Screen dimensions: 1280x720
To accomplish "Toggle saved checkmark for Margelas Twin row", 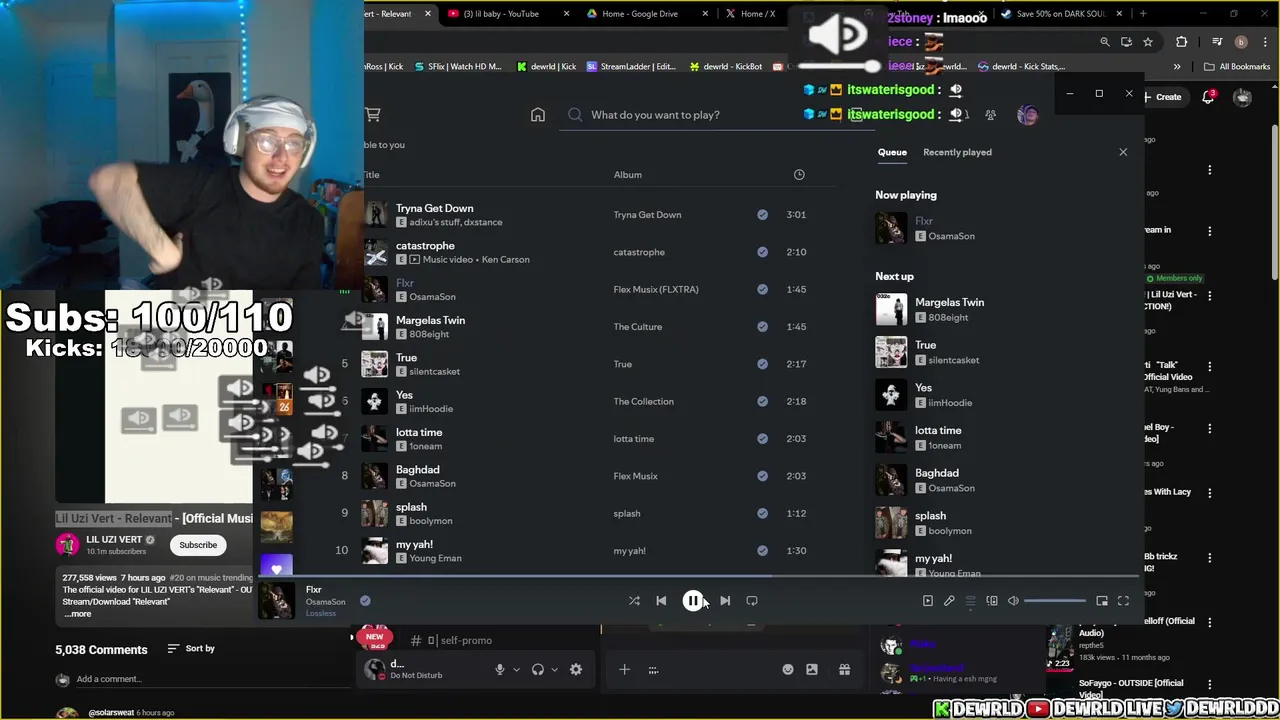I will click(x=763, y=327).
